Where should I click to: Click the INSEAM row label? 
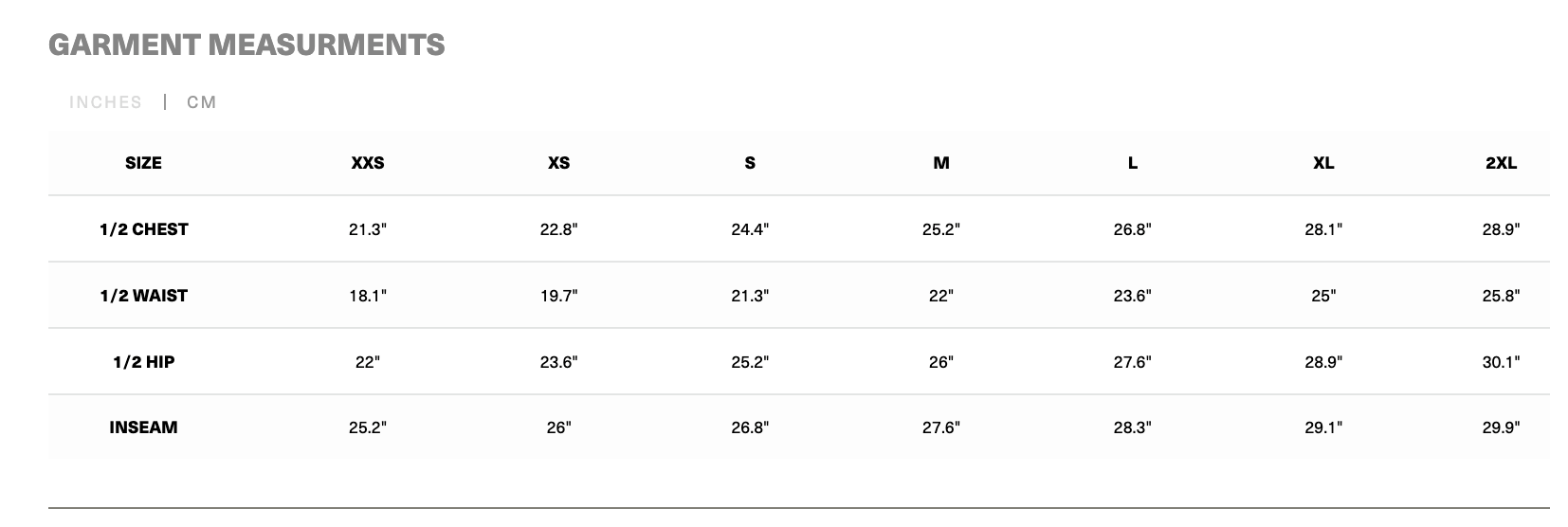pos(143,427)
